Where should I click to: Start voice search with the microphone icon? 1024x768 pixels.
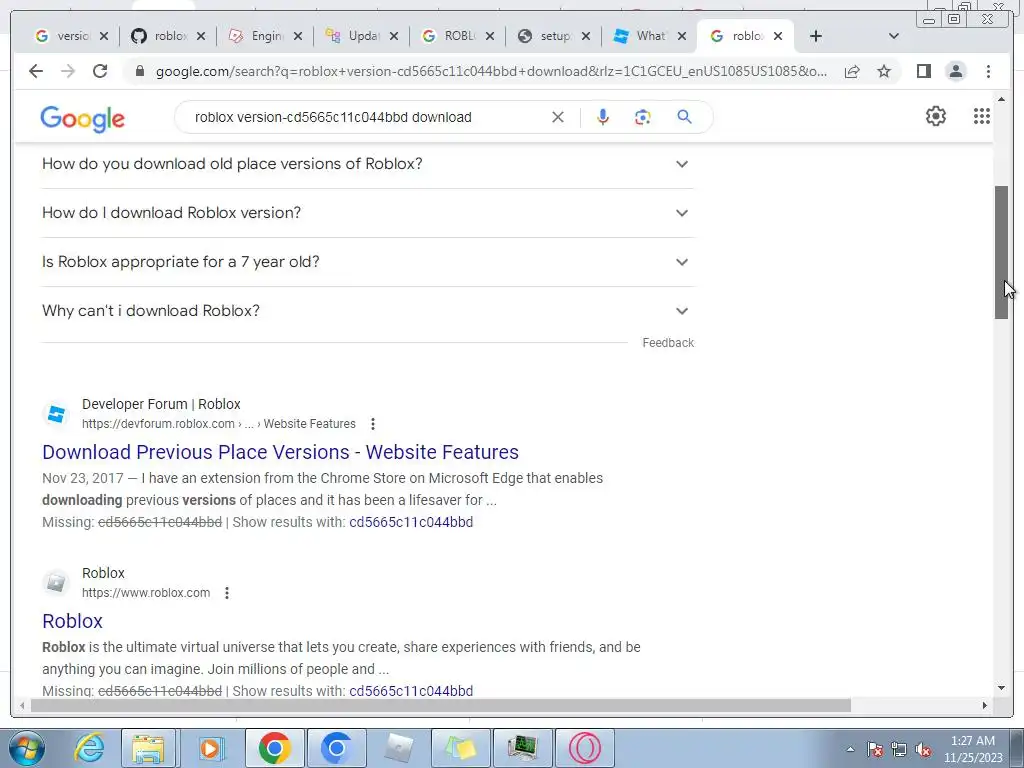pos(603,117)
